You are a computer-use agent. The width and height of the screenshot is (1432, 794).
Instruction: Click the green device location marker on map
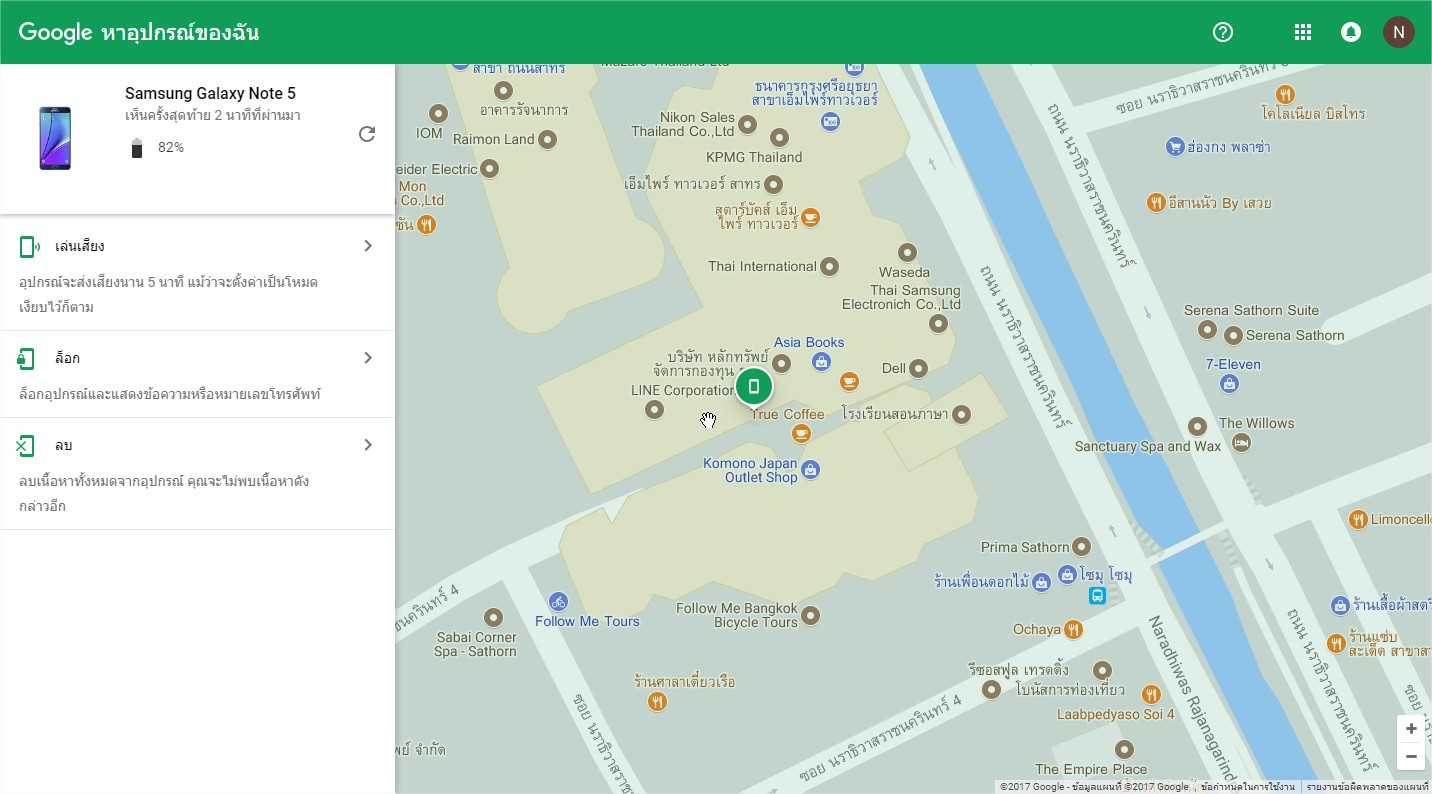[754, 387]
